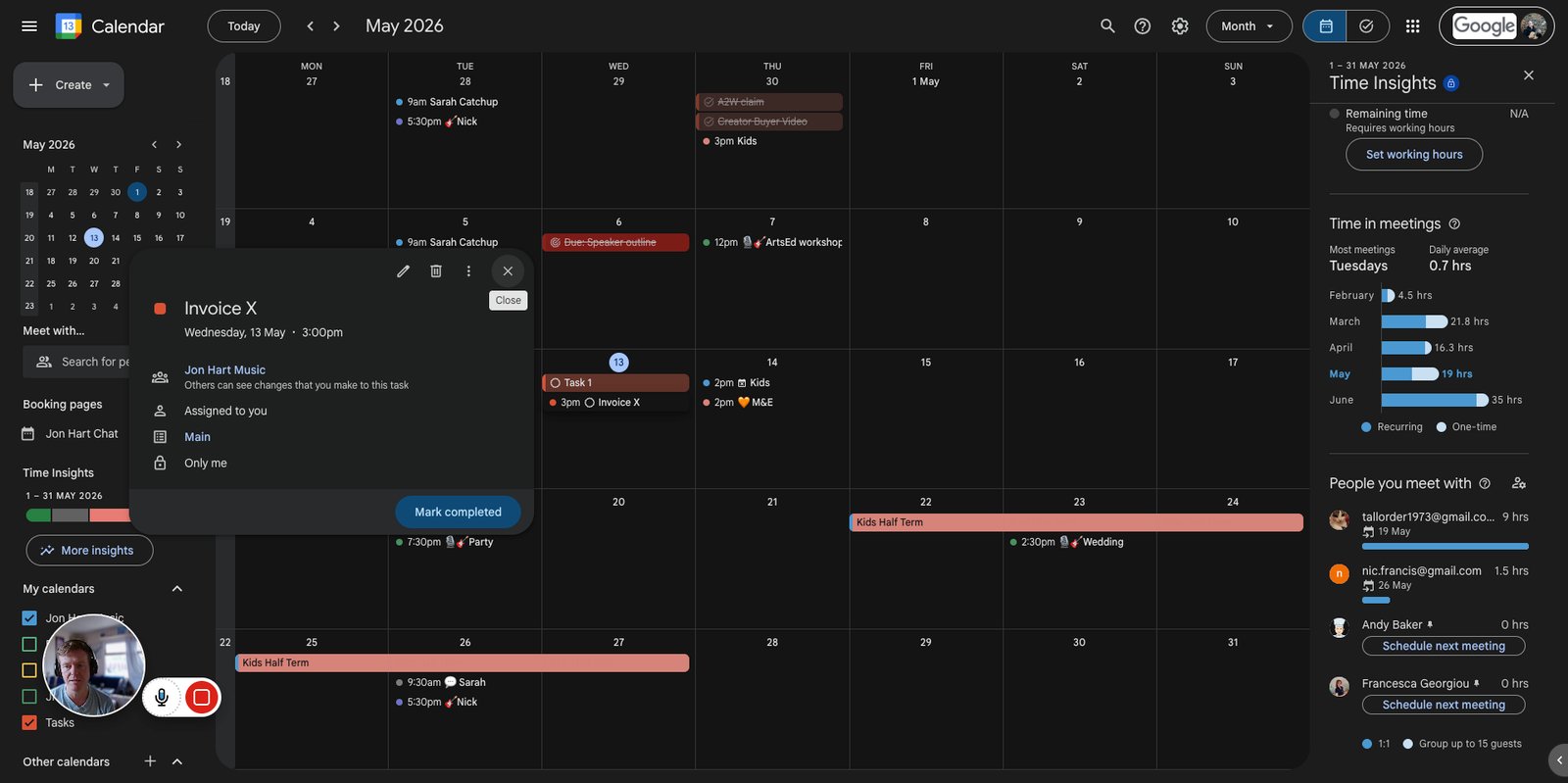
Task: Add other calendars with plus icon
Action: point(150,761)
